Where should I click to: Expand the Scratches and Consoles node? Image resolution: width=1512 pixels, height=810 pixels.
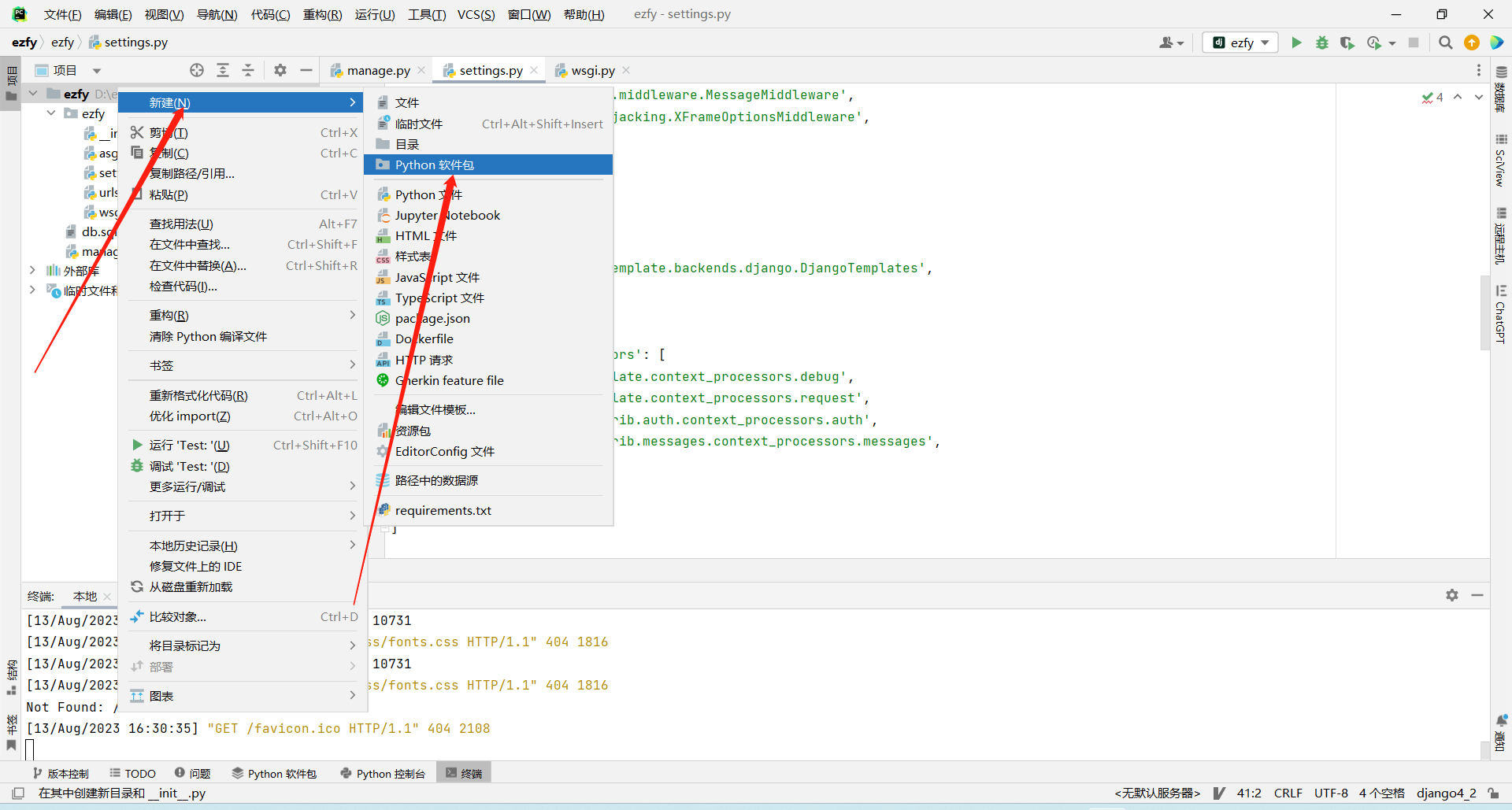point(32,290)
